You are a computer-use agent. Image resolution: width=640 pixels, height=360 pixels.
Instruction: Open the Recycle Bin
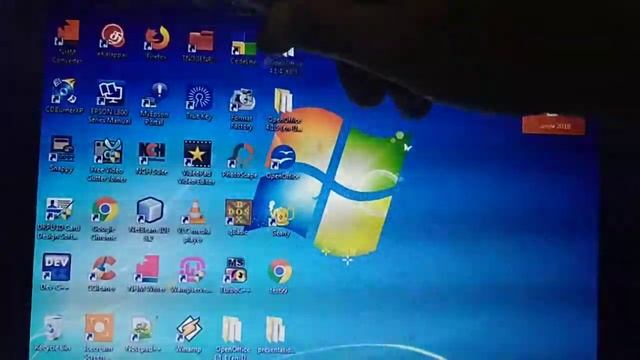coord(53,328)
